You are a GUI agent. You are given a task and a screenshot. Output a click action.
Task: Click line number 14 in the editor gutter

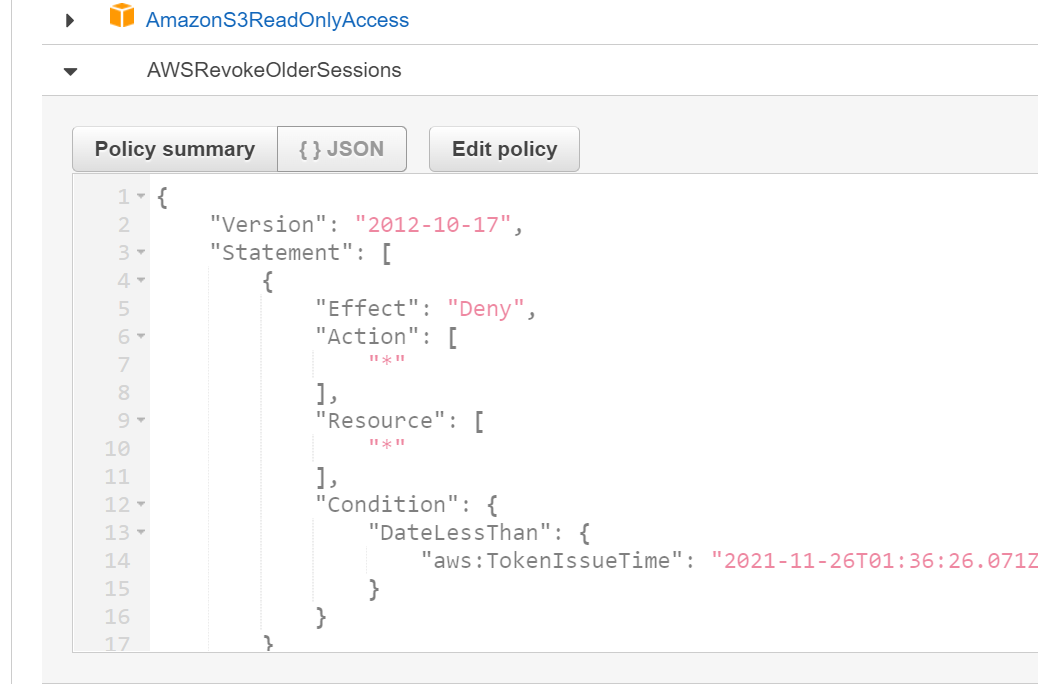pyautogui.click(x=117, y=560)
